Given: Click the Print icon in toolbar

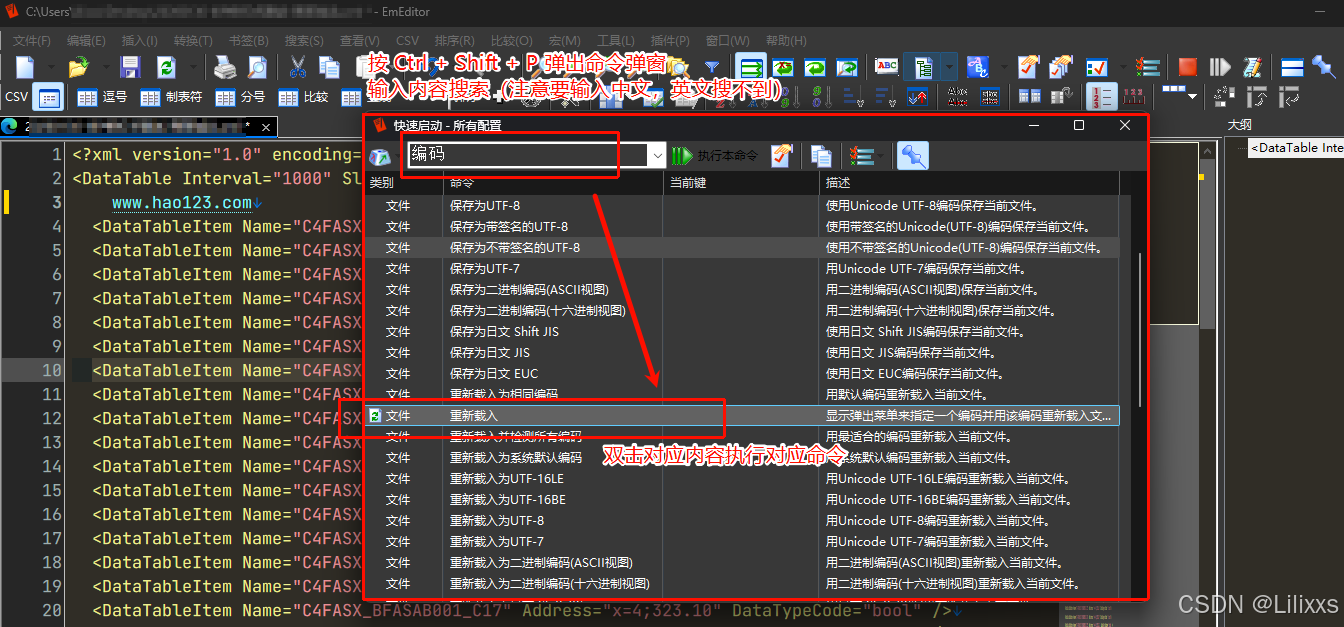Looking at the screenshot, I should point(224,68).
